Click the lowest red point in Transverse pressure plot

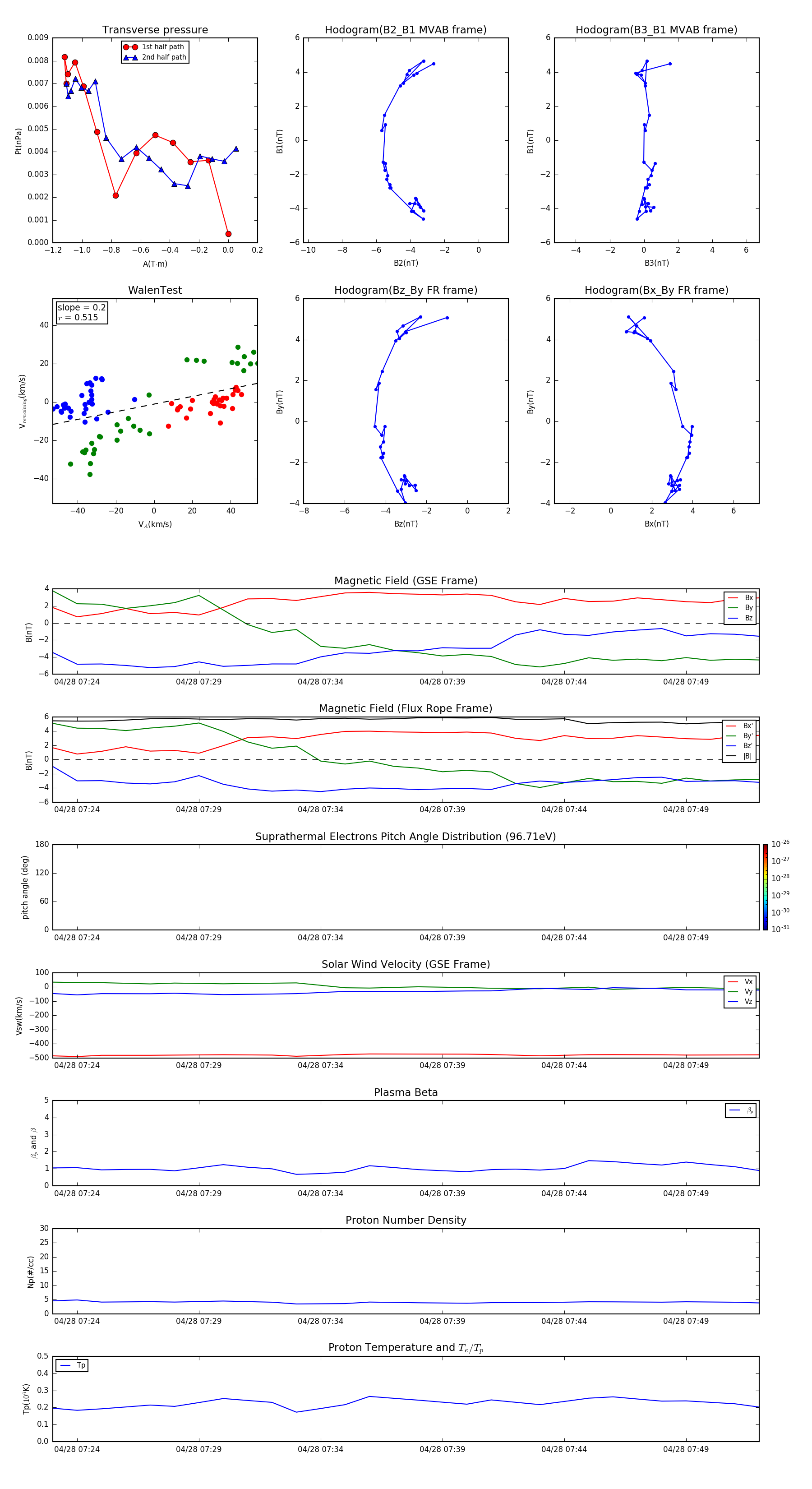pos(228,234)
